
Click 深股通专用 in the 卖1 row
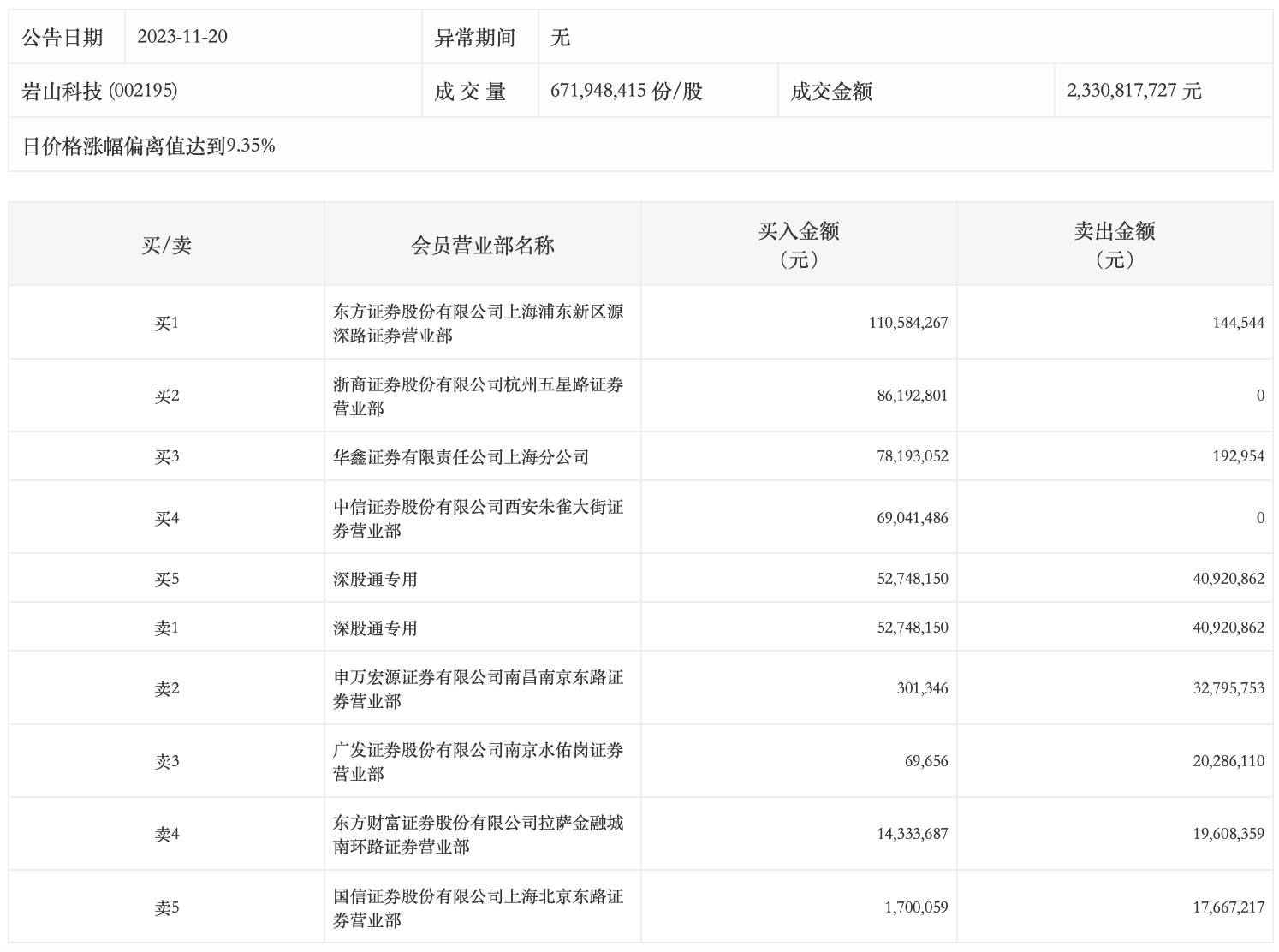(x=375, y=628)
